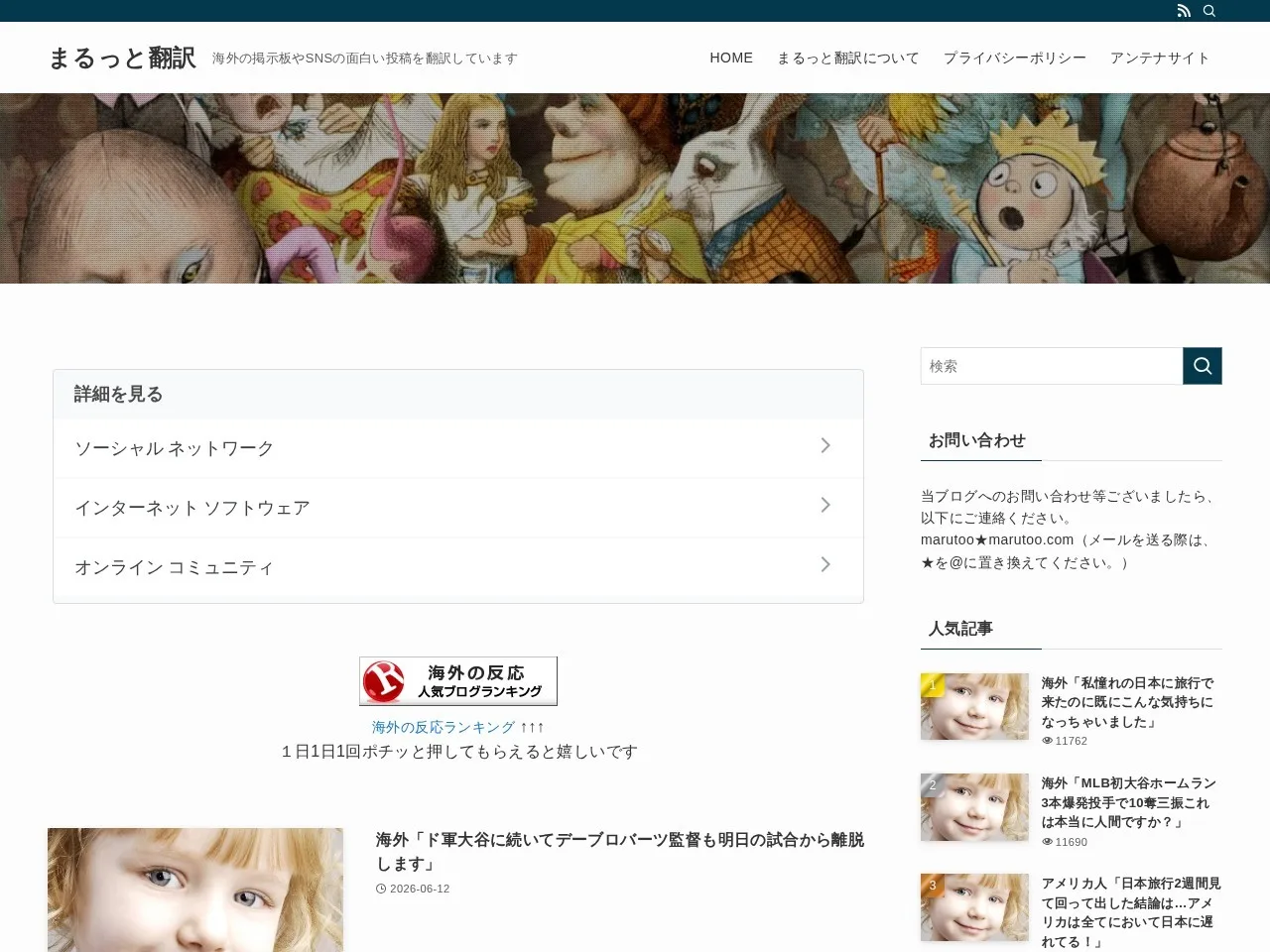Open popular article ranked 1 thumbnail
The height and width of the screenshot is (952, 1270).
974,707
